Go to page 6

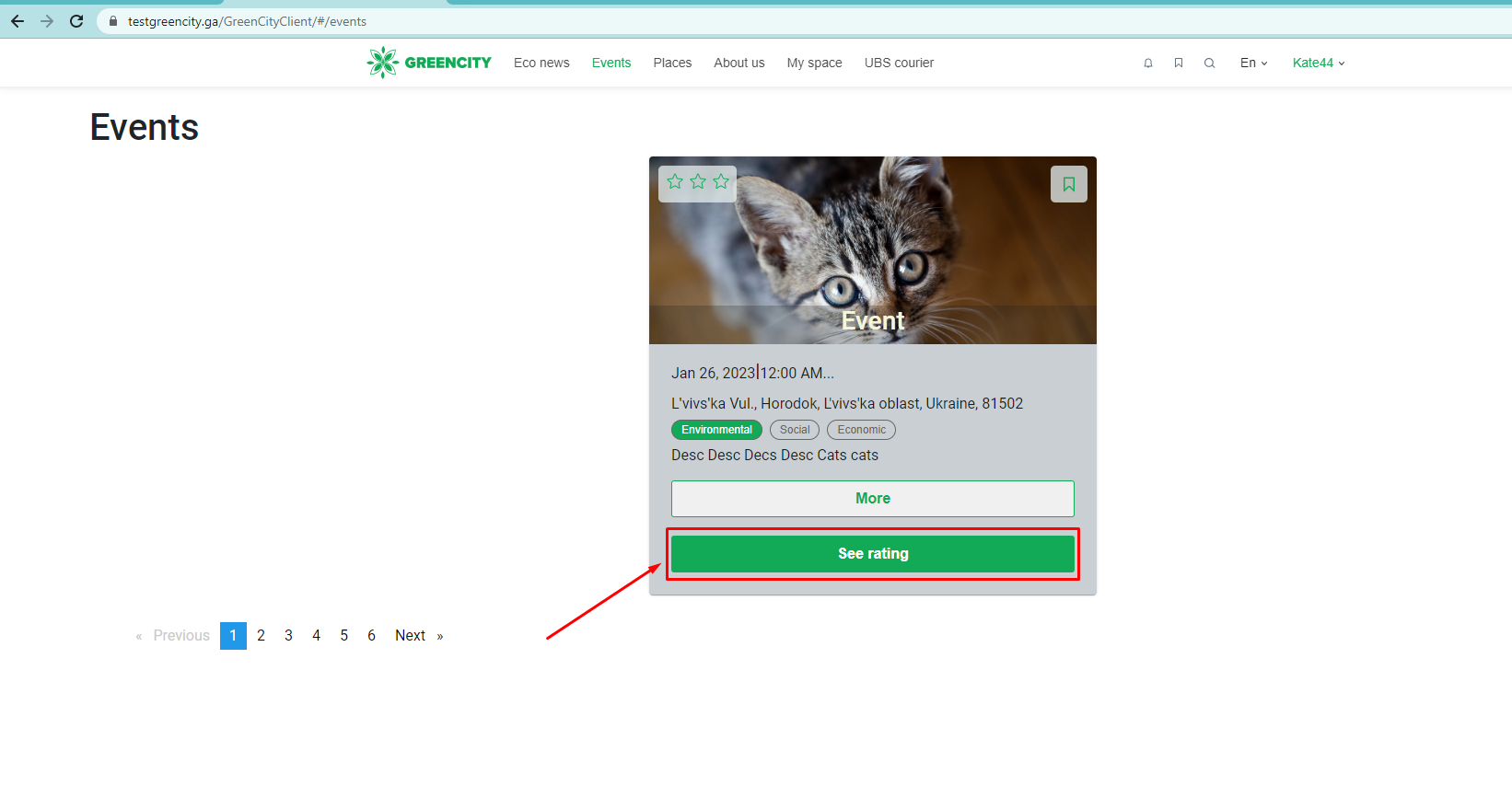click(371, 636)
